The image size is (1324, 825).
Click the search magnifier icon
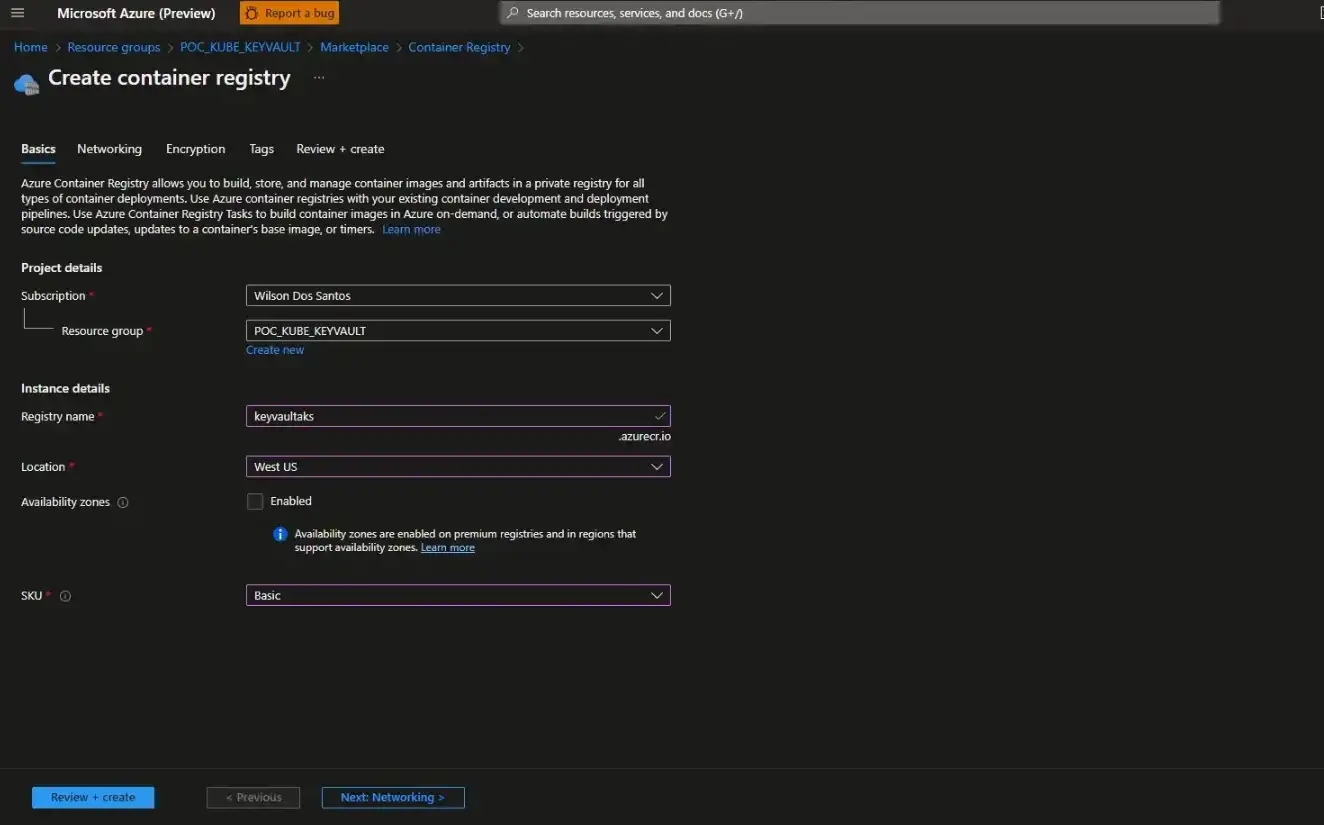click(x=513, y=13)
